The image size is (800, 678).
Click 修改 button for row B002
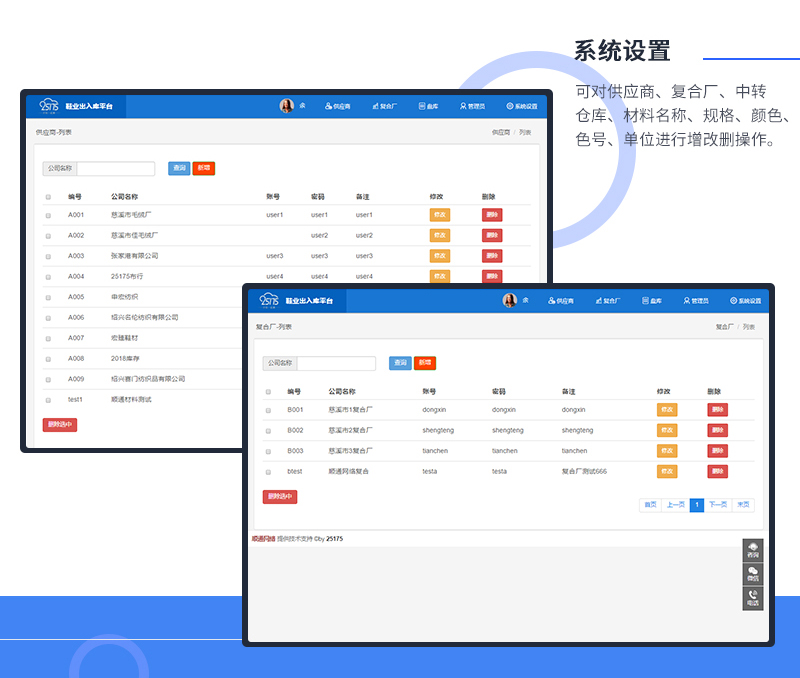(667, 430)
